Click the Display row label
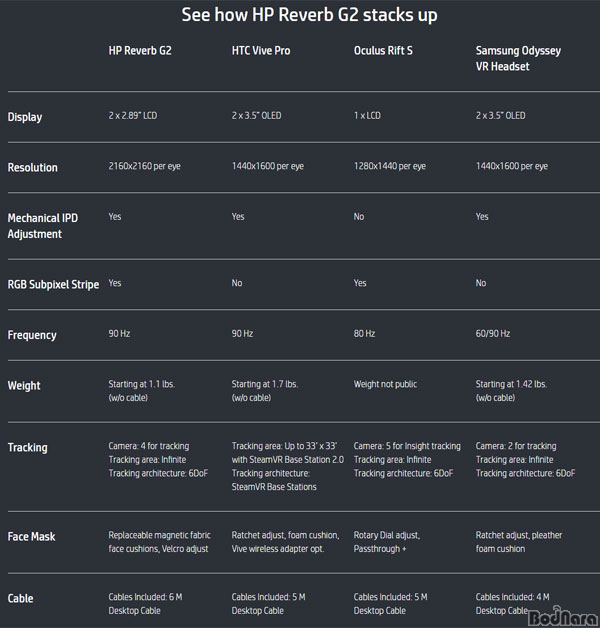This screenshot has width=600, height=628. [x=25, y=117]
